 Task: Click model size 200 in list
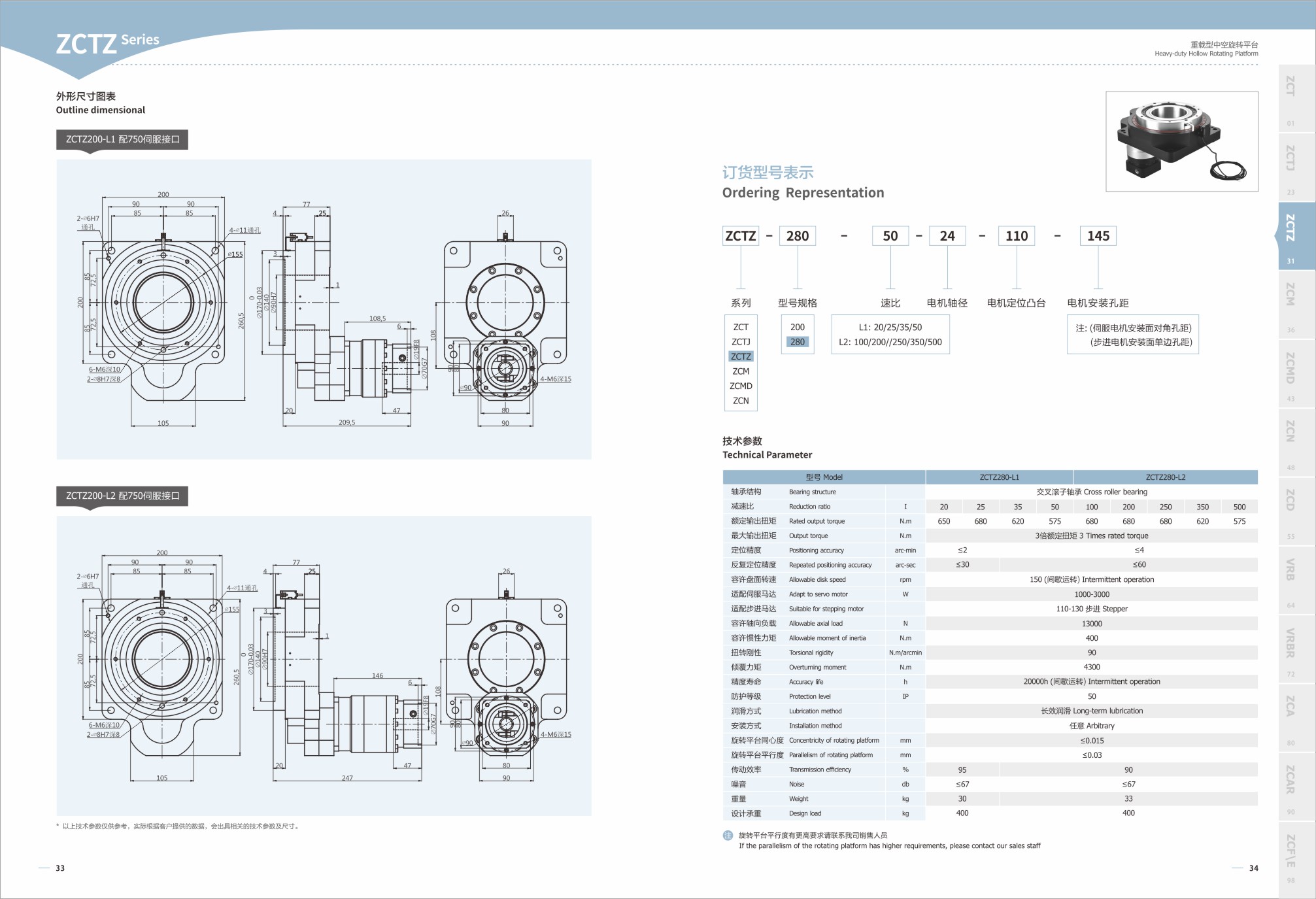pos(798,327)
